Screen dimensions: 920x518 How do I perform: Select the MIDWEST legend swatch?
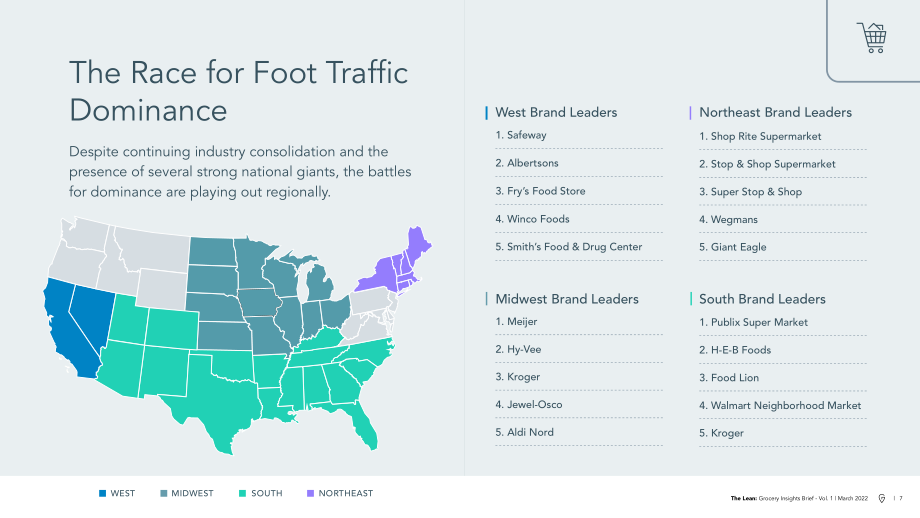[x=164, y=493]
